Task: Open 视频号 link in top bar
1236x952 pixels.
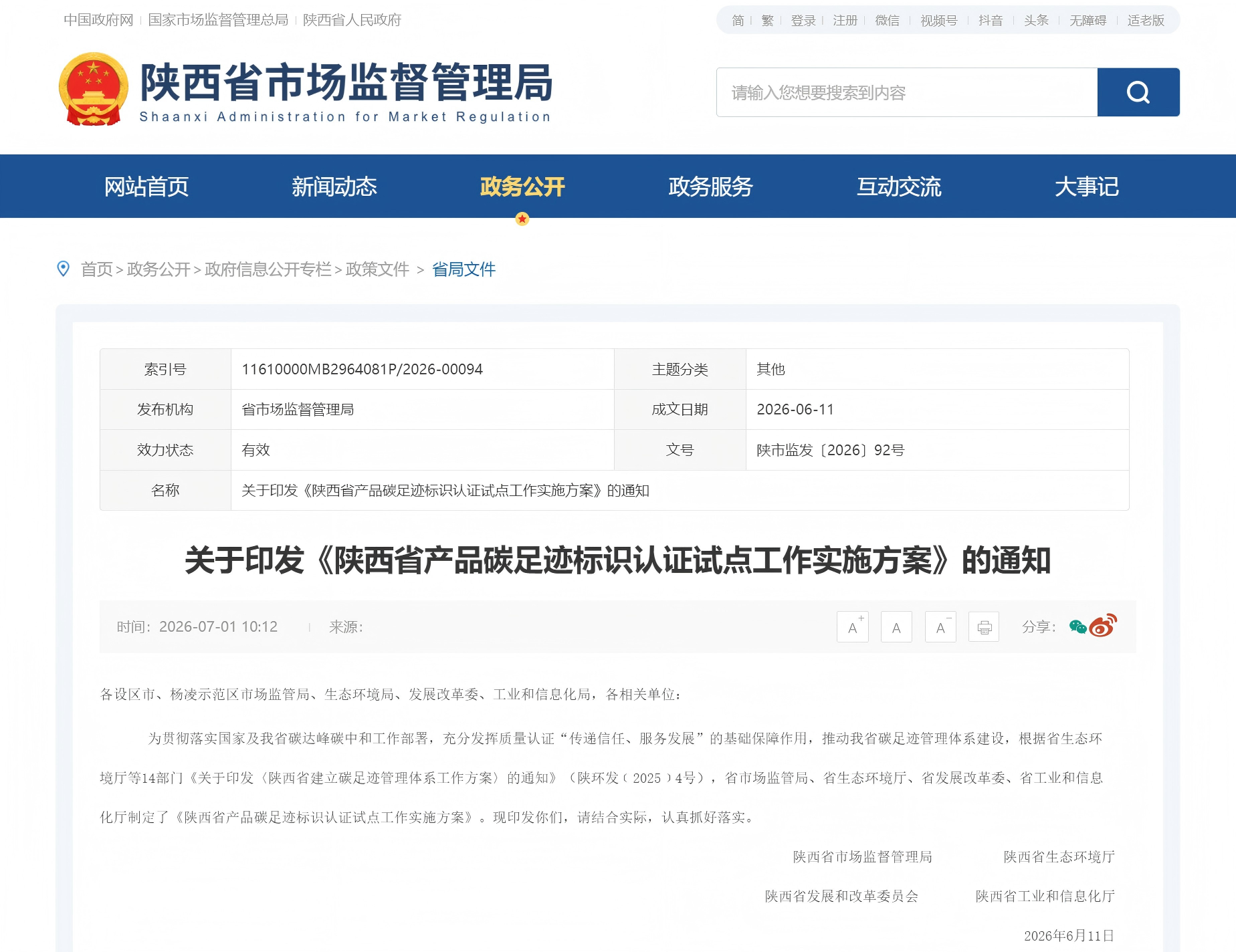Action: pos(939,21)
